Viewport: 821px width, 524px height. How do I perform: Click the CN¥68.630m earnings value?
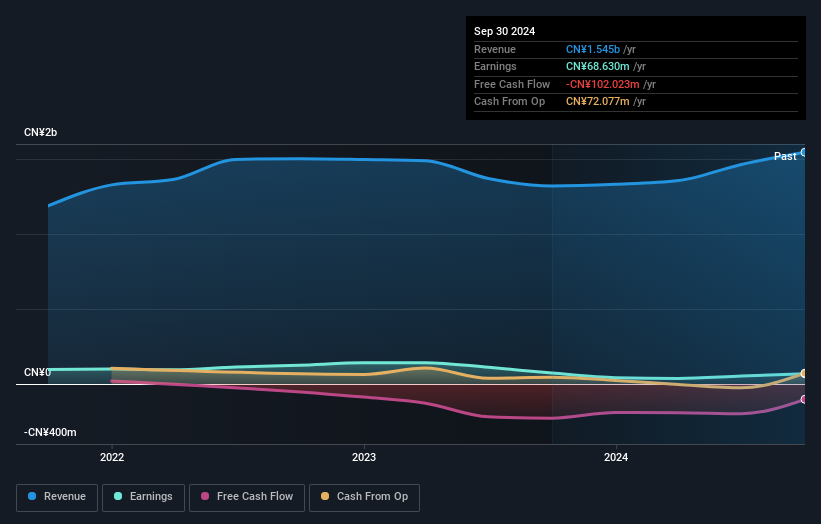coord(597,66)
